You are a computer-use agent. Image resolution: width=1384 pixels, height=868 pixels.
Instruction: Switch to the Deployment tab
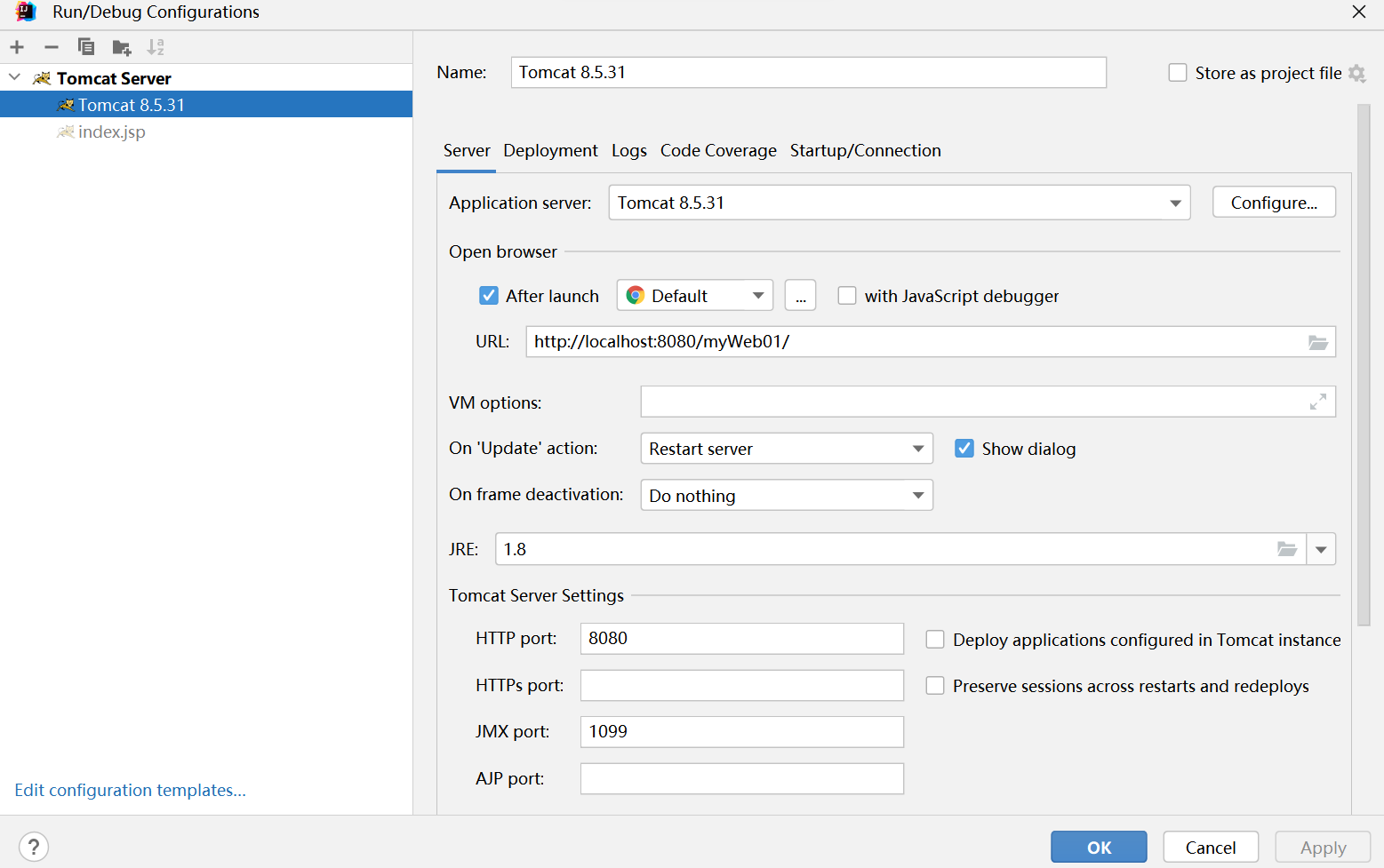(x=550, y=150)
